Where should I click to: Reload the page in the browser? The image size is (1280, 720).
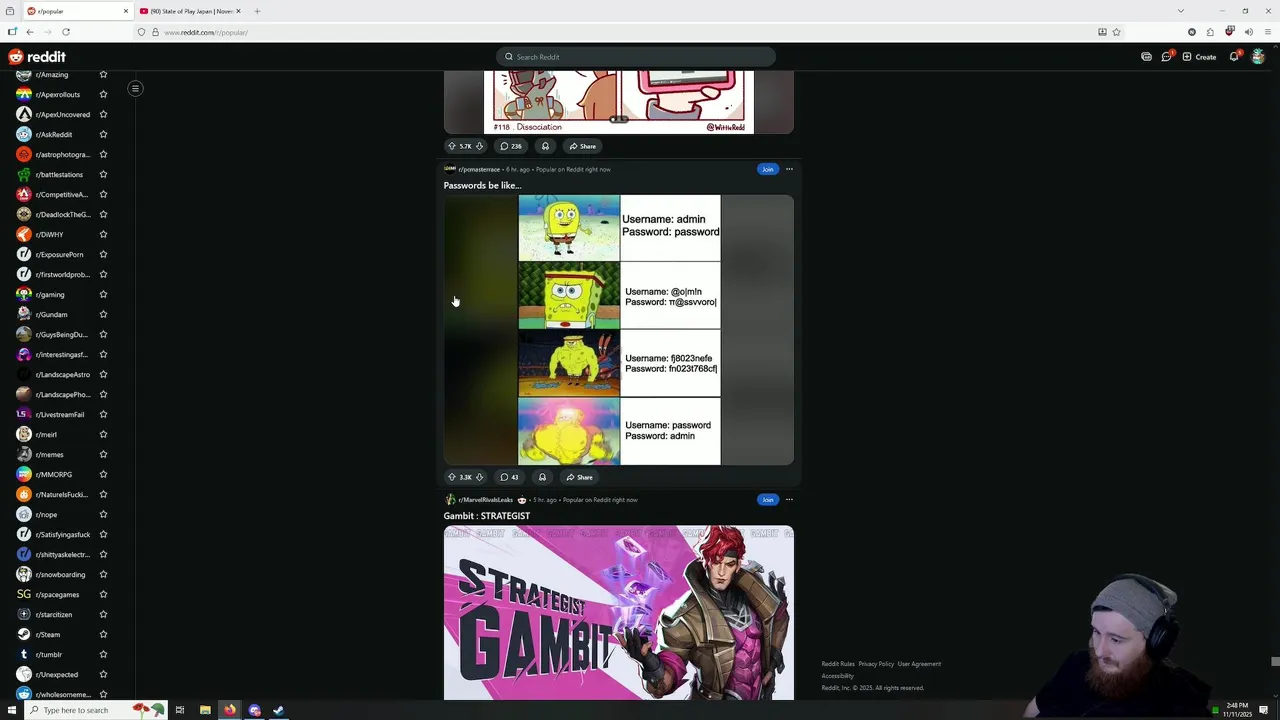tap(66, 32)
